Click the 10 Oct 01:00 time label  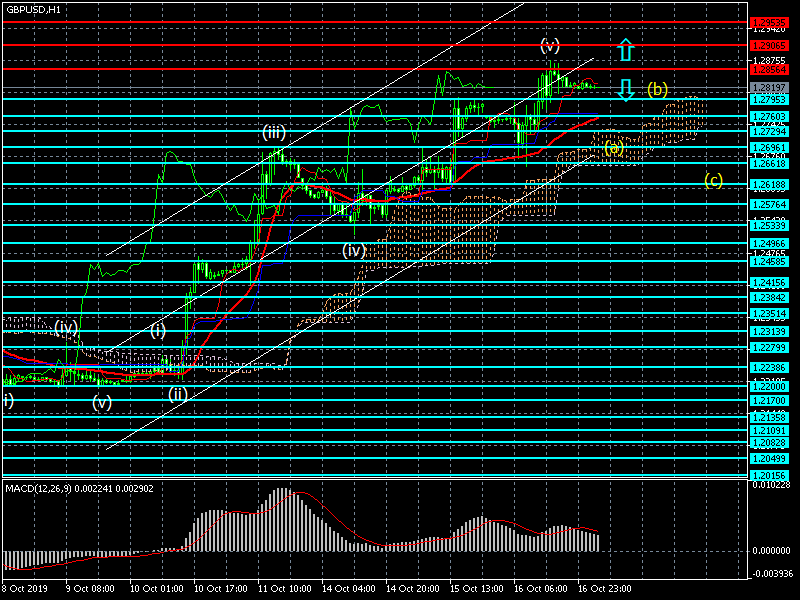click(157, 588)
